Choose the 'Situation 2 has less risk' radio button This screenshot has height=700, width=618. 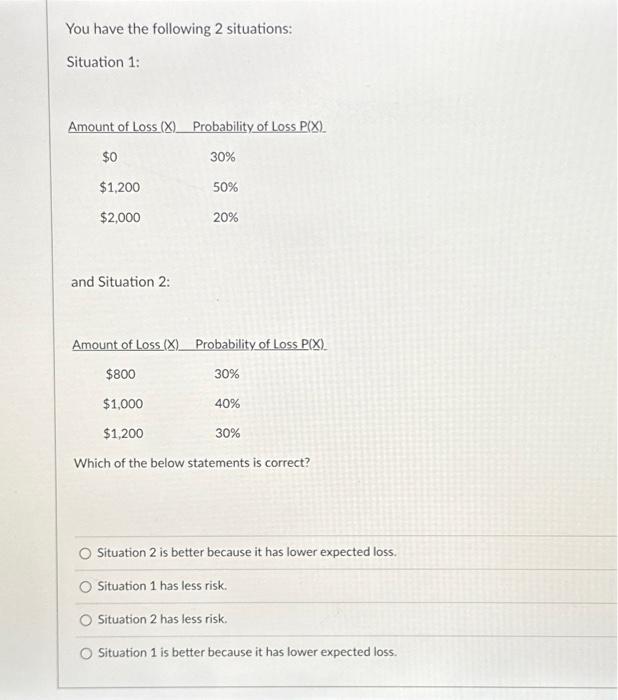click(x=85, y=620)
